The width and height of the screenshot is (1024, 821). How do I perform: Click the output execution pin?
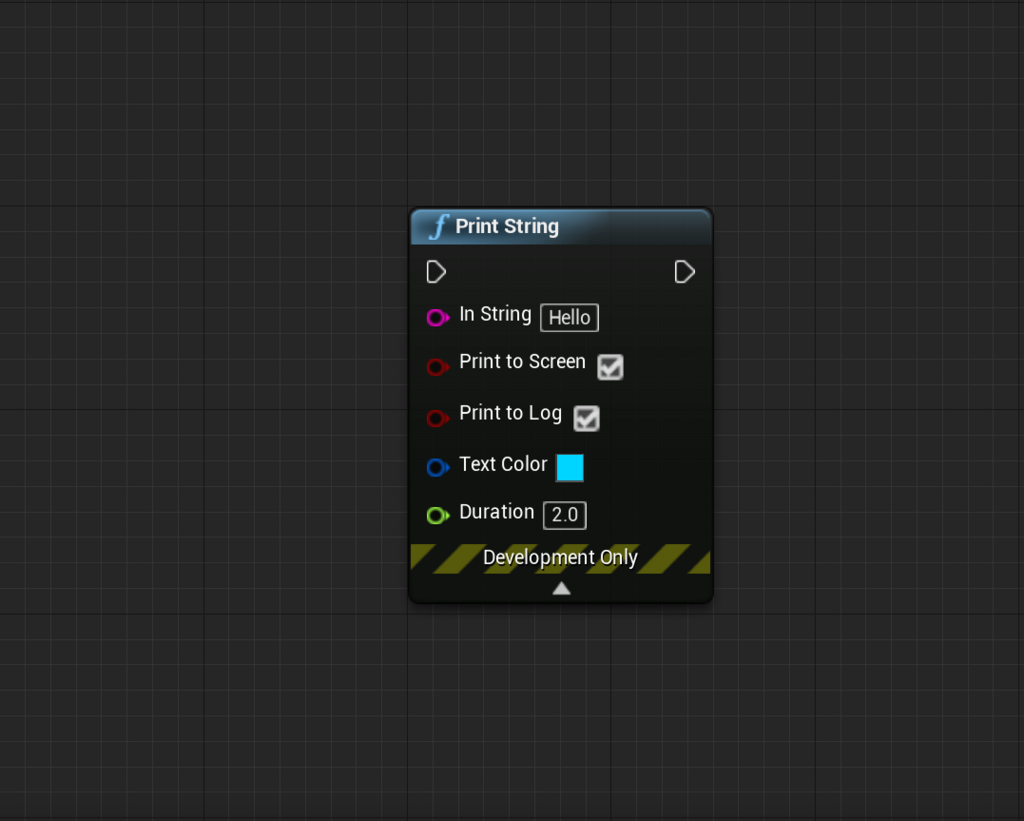684,272
